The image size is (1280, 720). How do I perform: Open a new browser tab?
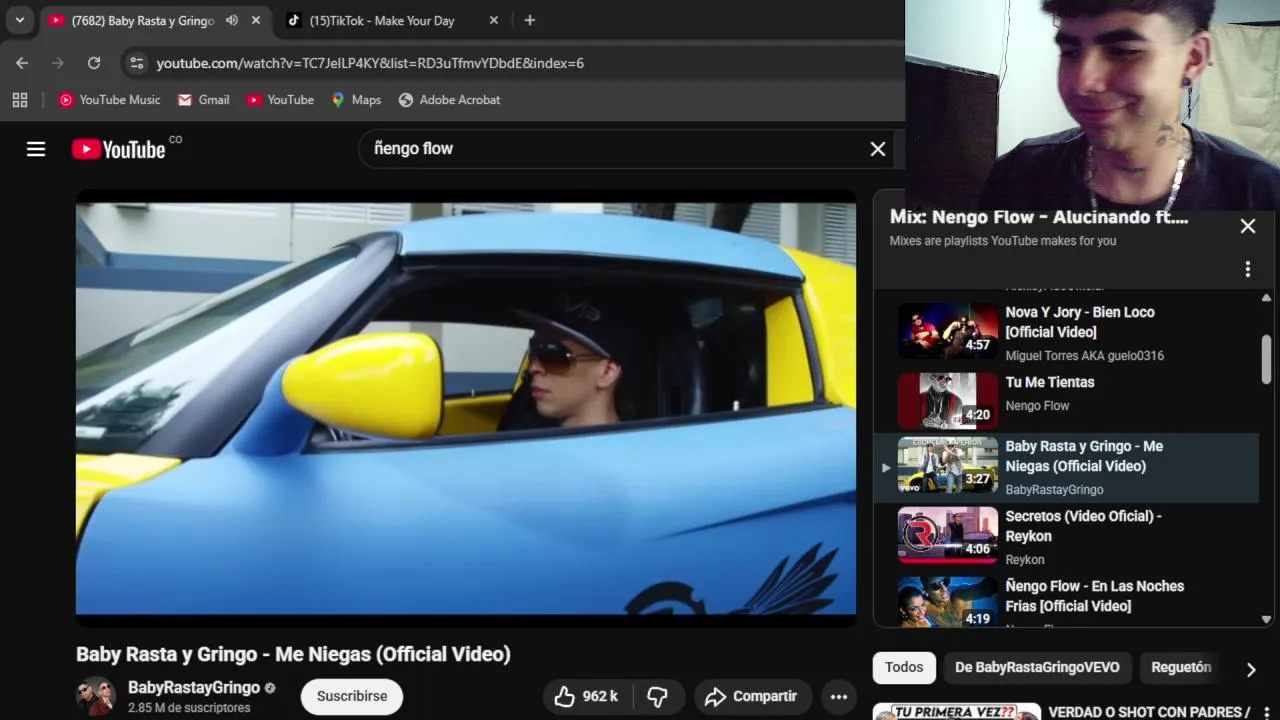(x=530, y=20)
